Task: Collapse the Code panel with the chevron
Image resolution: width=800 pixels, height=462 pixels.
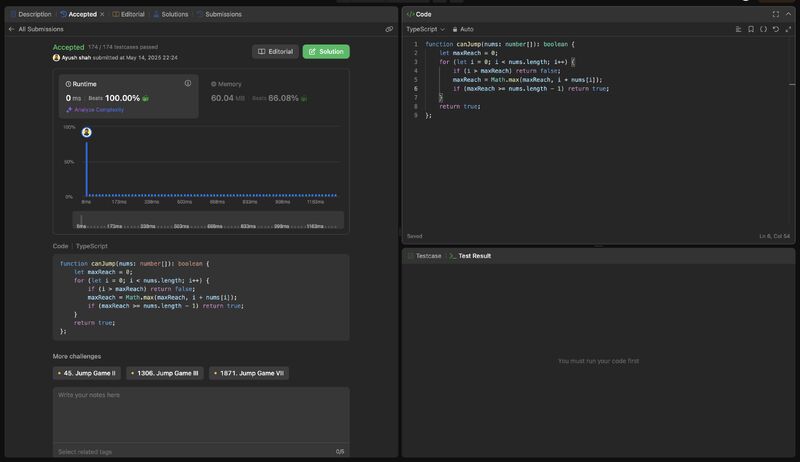Action: [788, 14]
